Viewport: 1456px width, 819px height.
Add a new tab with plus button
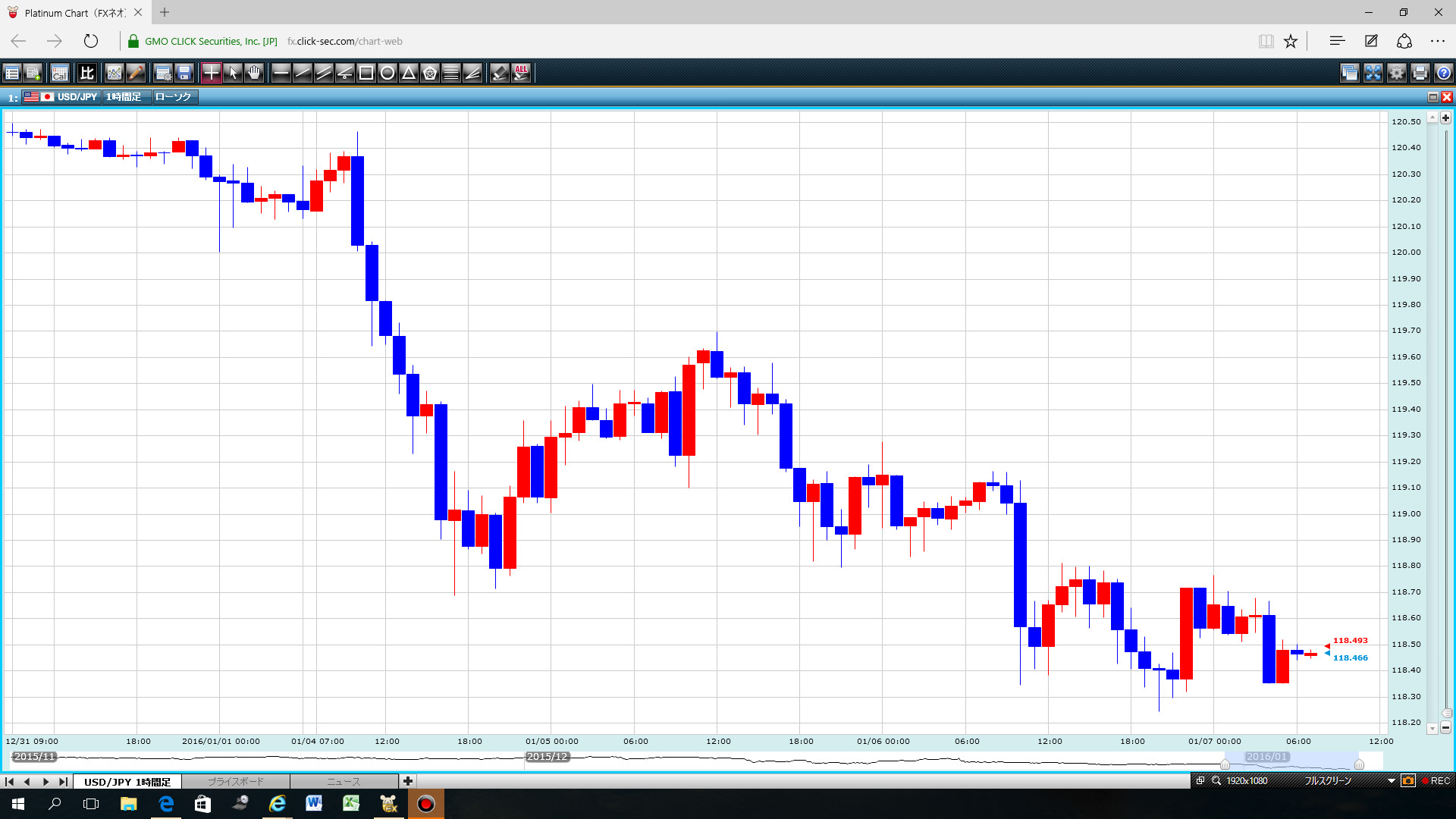[408, 781]
